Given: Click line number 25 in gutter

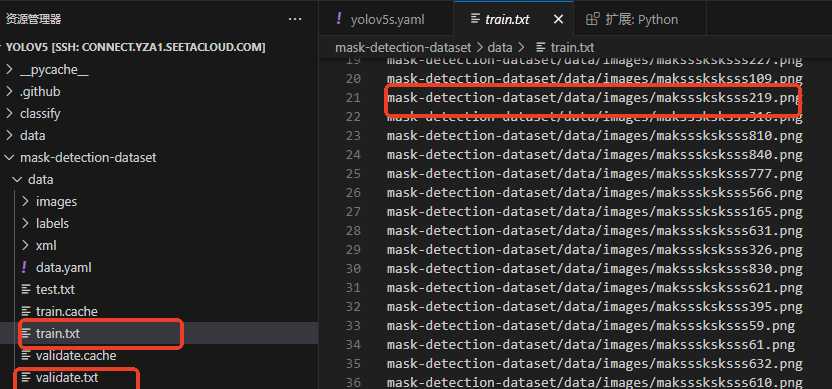Looking at the screenshot, I should 353,174.
